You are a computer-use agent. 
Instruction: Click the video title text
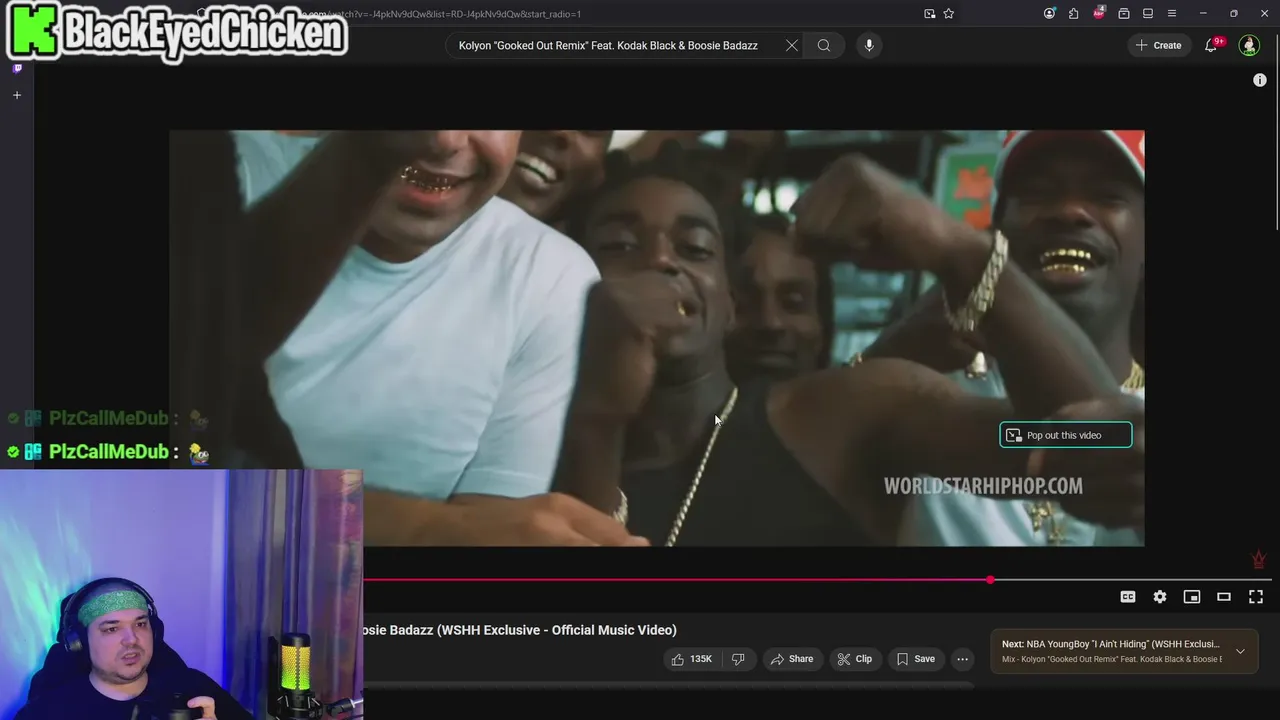519,630
